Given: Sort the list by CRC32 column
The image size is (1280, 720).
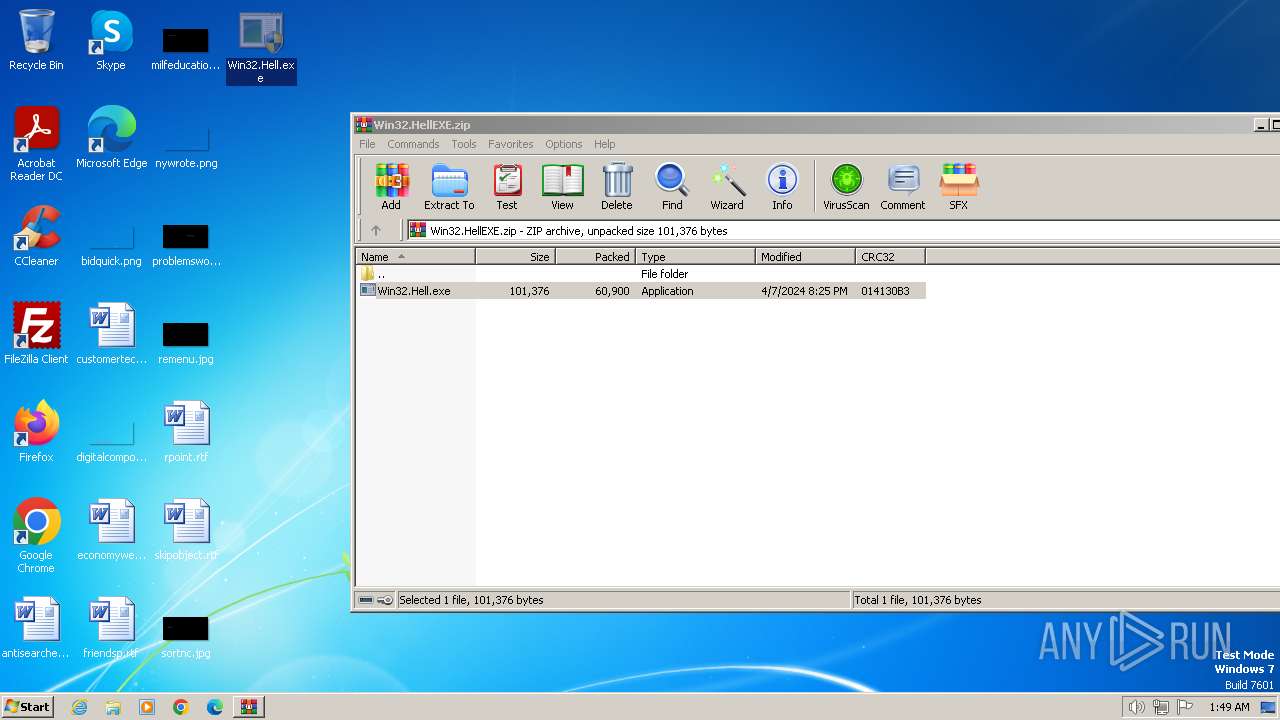Looking at the screenshot, I should 890,257.
